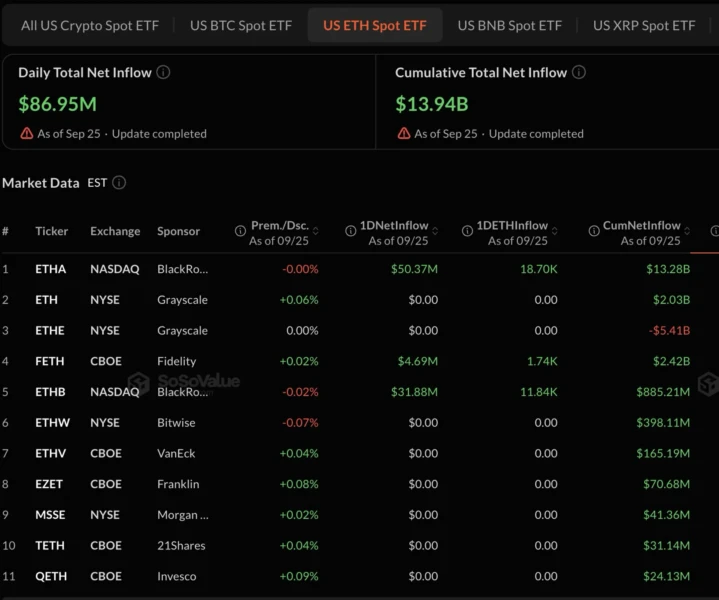Click MSSE's $41.36M cumulative inflow

666,515
